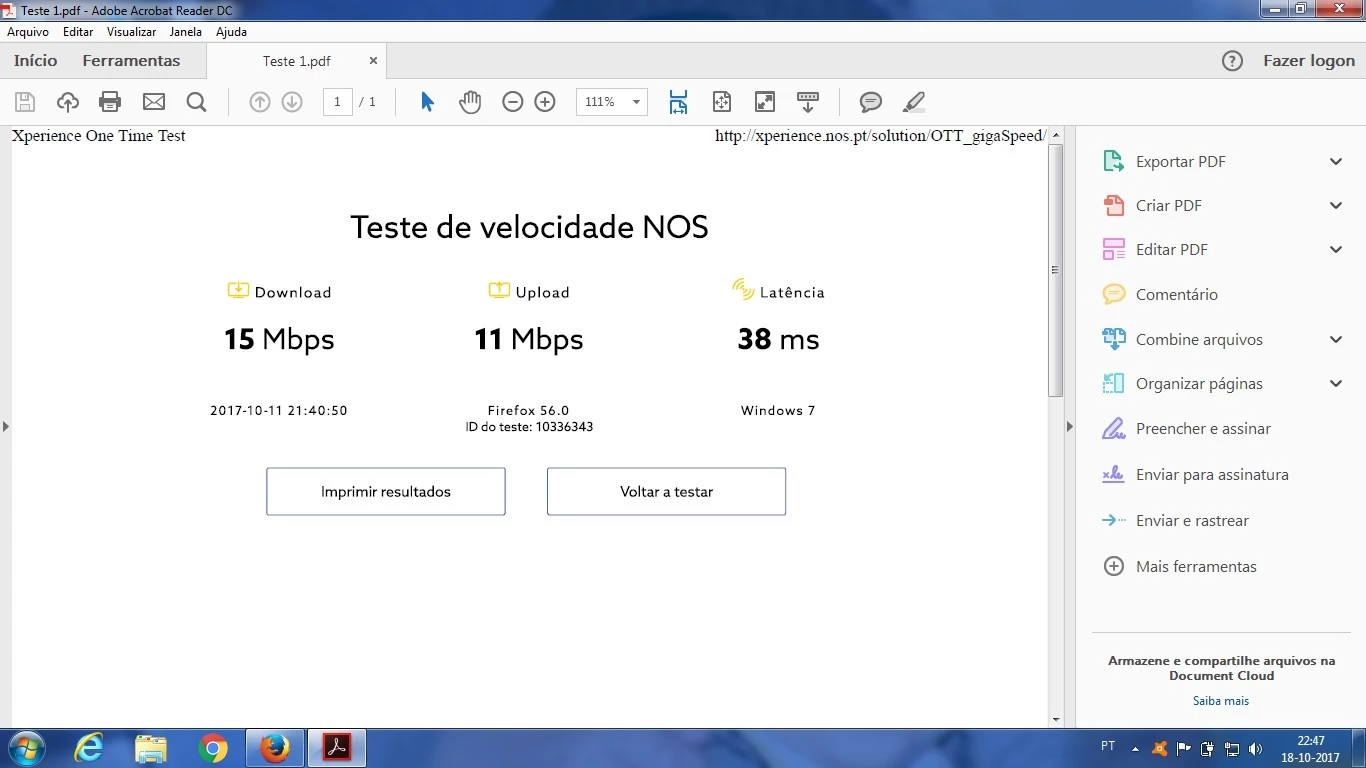Click the full screen mode icon
Image resolution: width=1366 pixels, height=768 pixels.
[x=765, y=102]
